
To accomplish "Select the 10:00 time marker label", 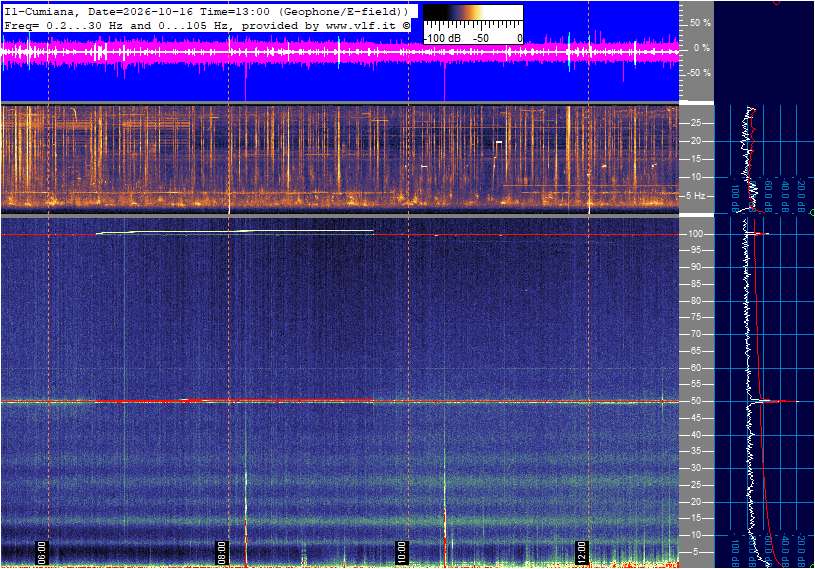I will (x=401, y=552).
